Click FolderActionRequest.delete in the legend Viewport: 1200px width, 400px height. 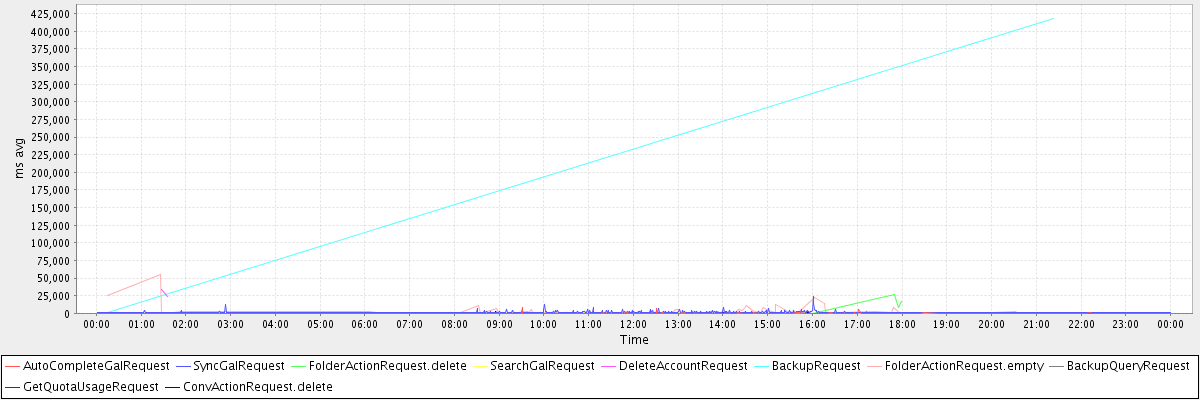coord(388,366)
